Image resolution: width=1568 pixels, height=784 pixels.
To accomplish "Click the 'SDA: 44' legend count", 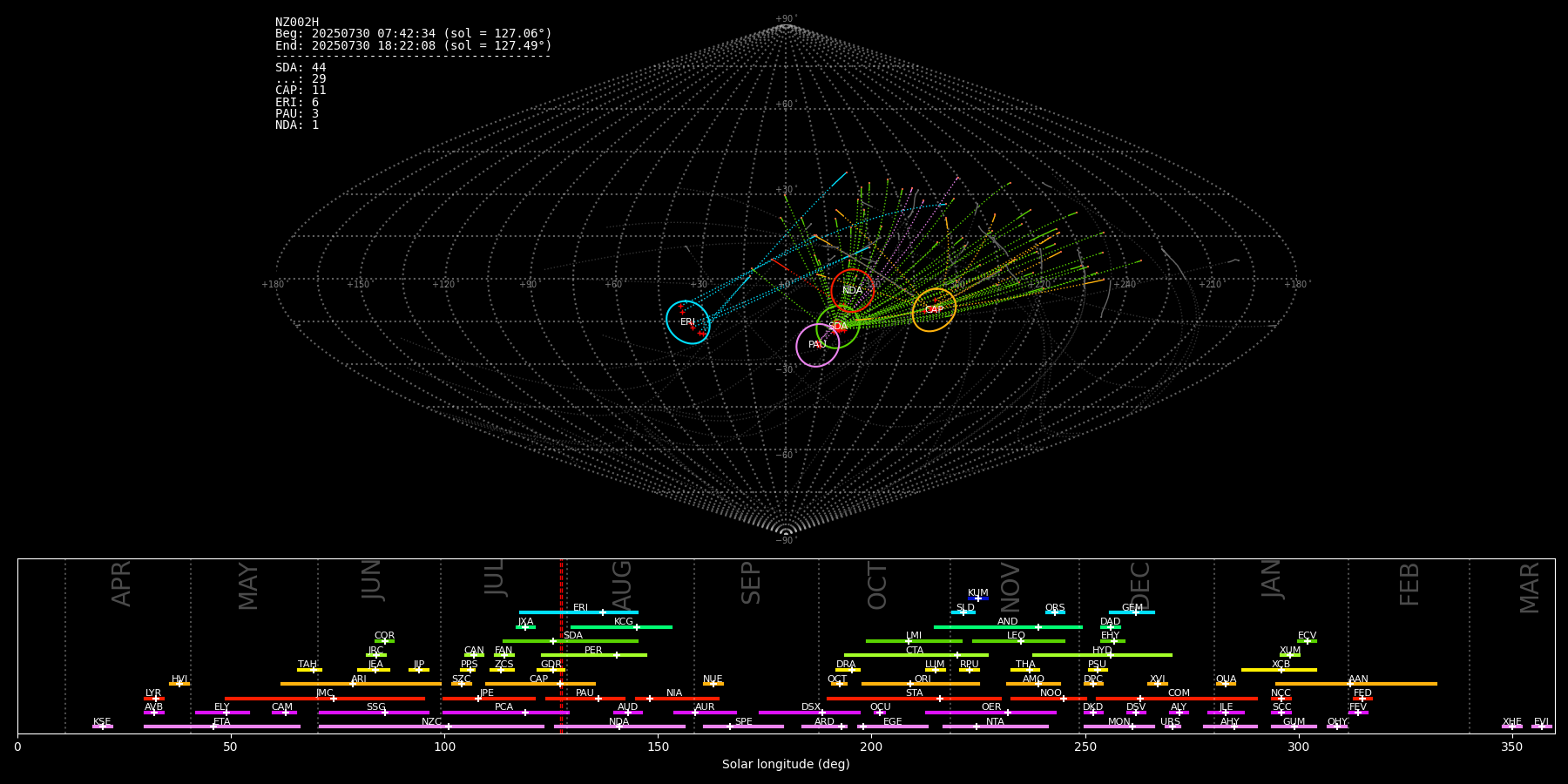I will pyautogui.click(x=301, y=68).
